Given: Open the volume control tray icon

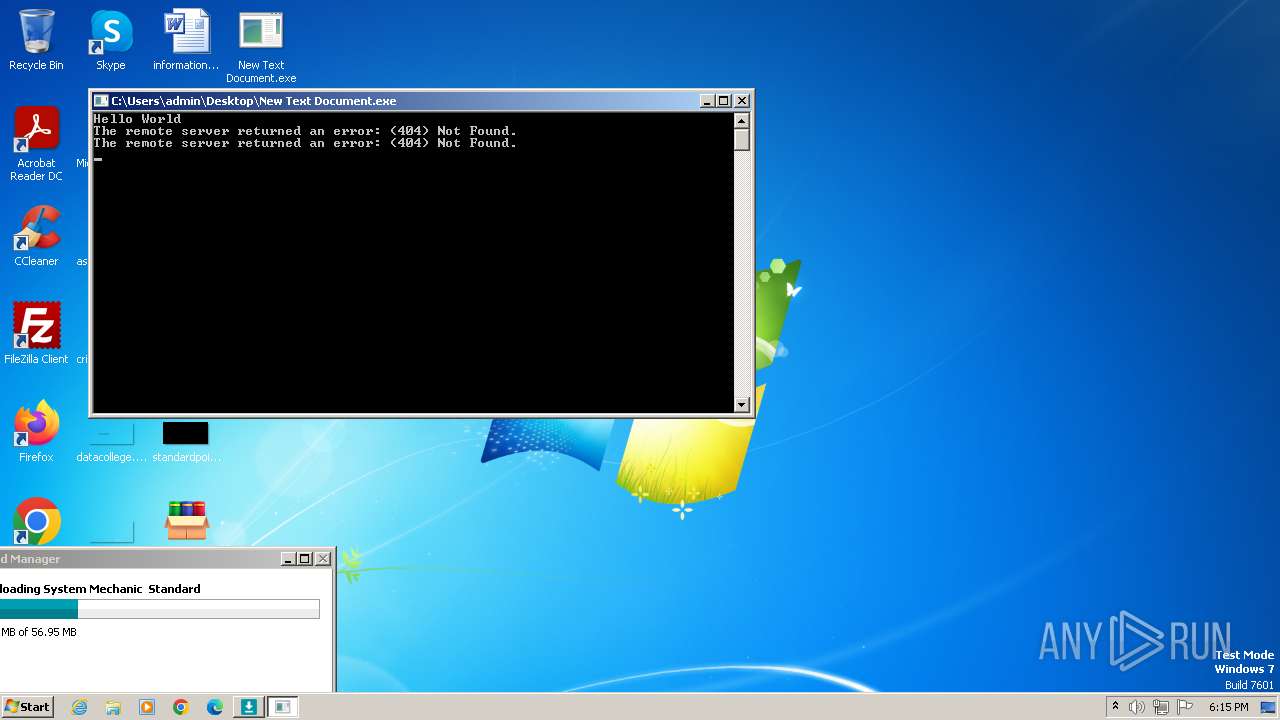Looking at the screenshot, I should pyautogui.click(x=1137, y=707).
